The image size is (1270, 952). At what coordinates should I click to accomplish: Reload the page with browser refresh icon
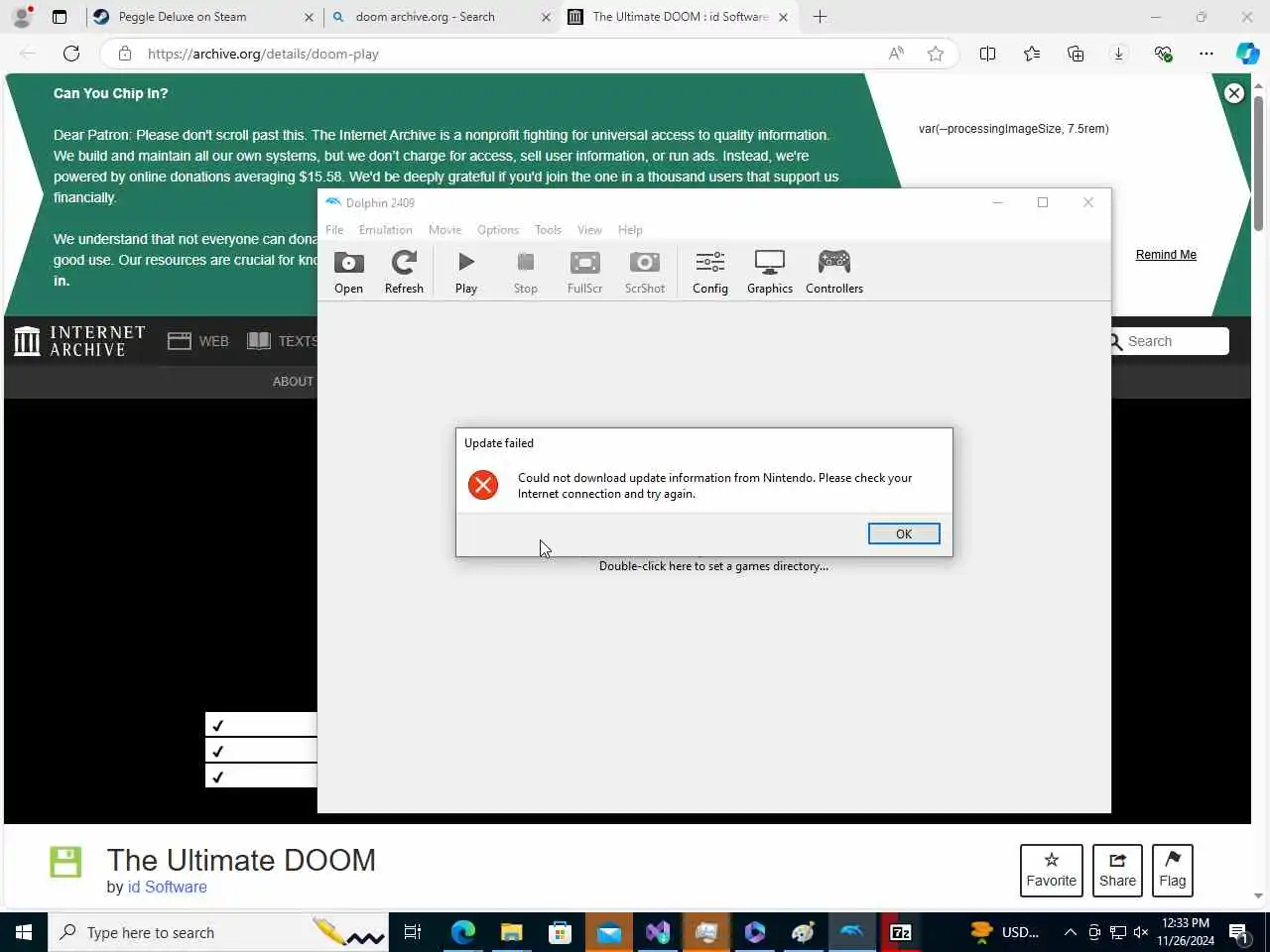(71, 54)
